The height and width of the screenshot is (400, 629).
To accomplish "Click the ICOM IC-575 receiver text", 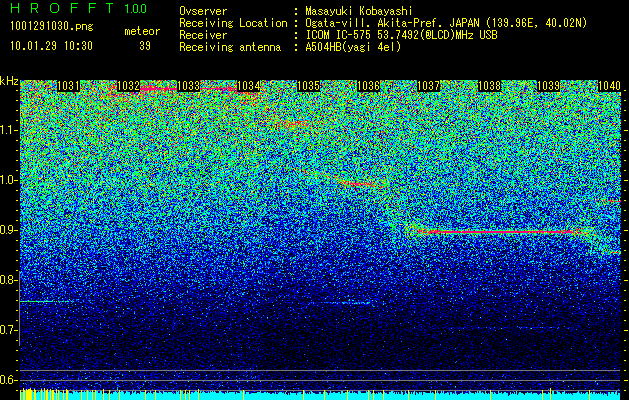I will coord(401,35).
